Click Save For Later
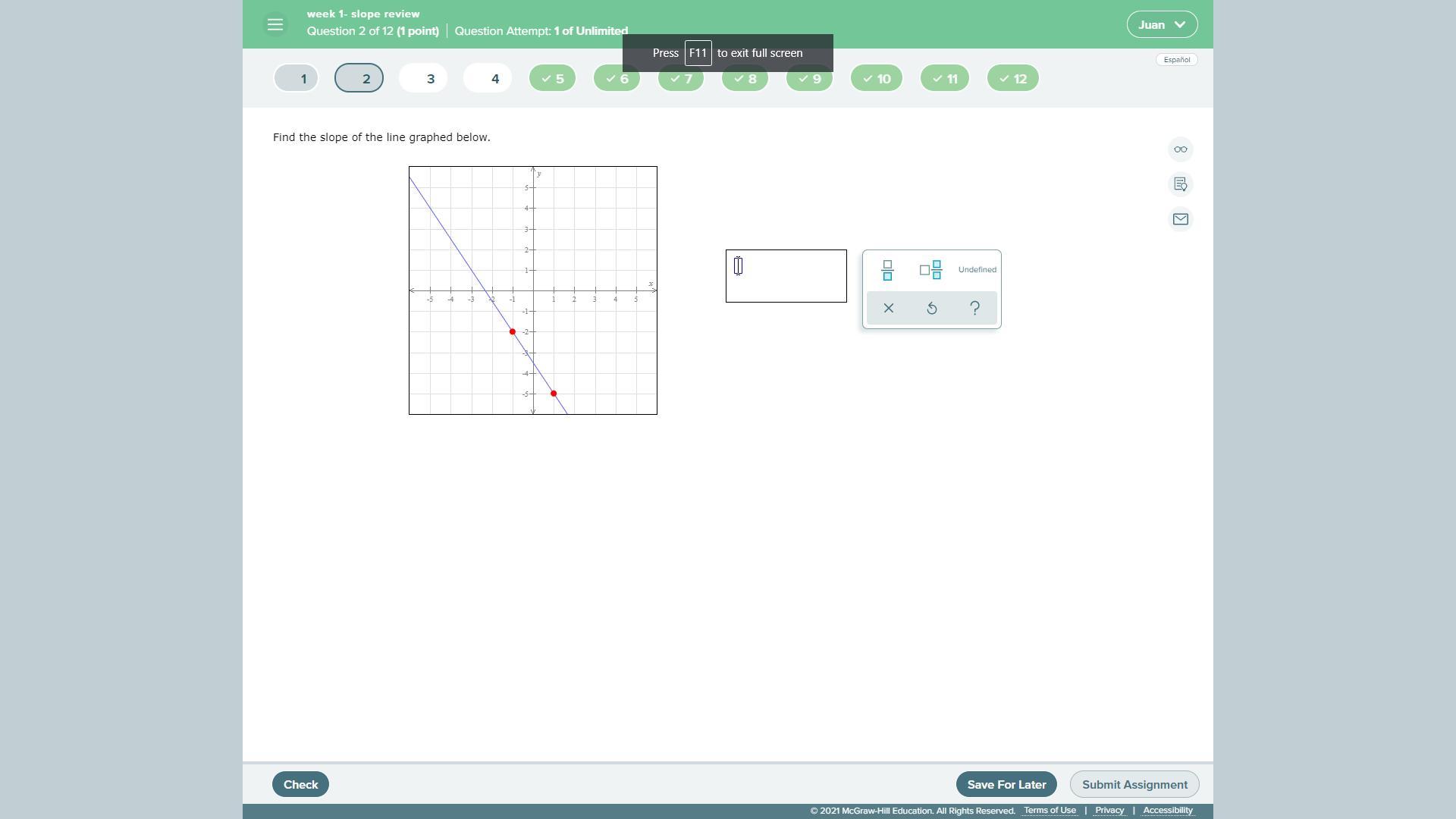The image size is (1456, 819). (x=1006, y=784)
